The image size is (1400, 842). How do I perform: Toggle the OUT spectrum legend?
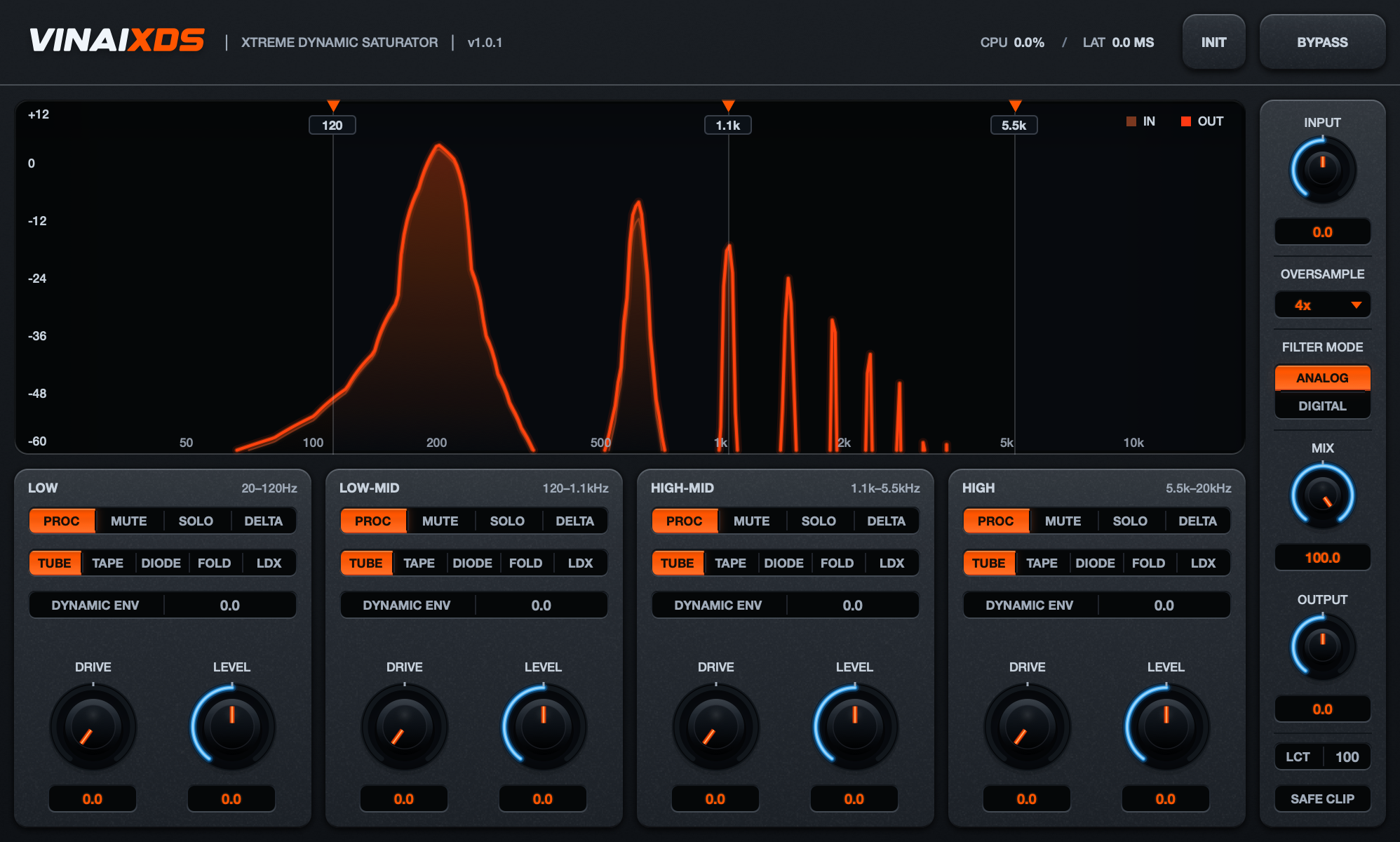[x=1202, y=121]
